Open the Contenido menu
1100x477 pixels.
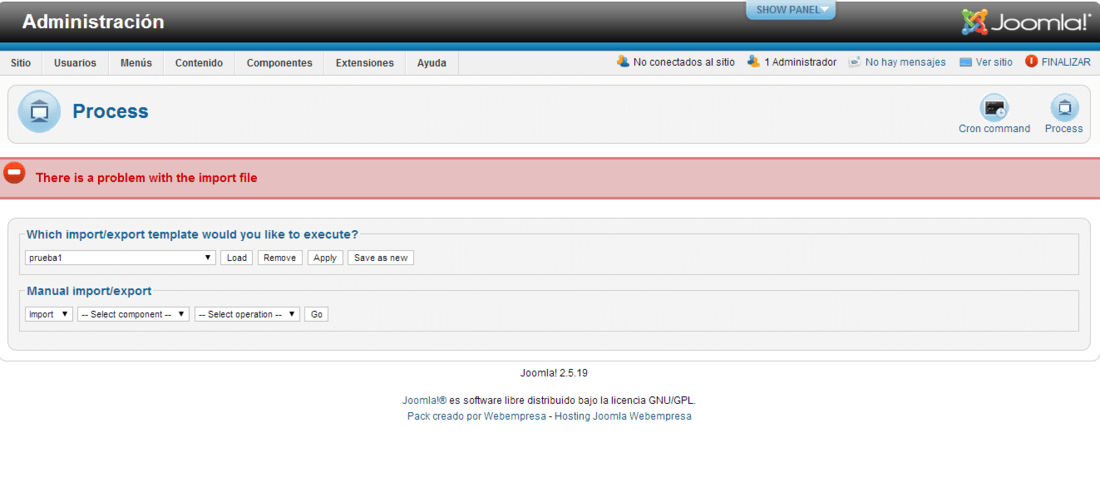[199, 62]
